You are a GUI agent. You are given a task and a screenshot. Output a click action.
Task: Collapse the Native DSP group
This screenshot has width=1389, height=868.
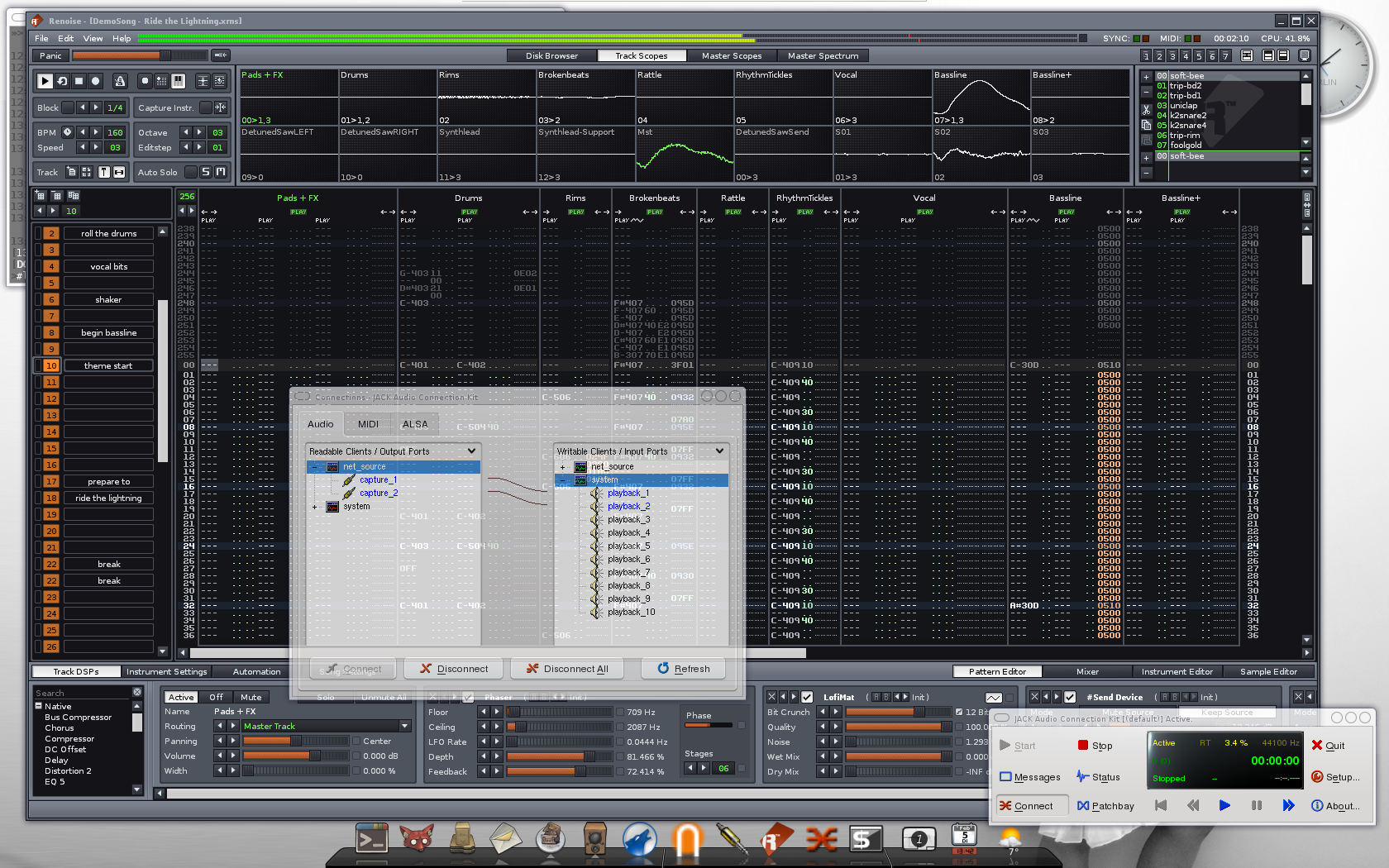coord(38,706)
